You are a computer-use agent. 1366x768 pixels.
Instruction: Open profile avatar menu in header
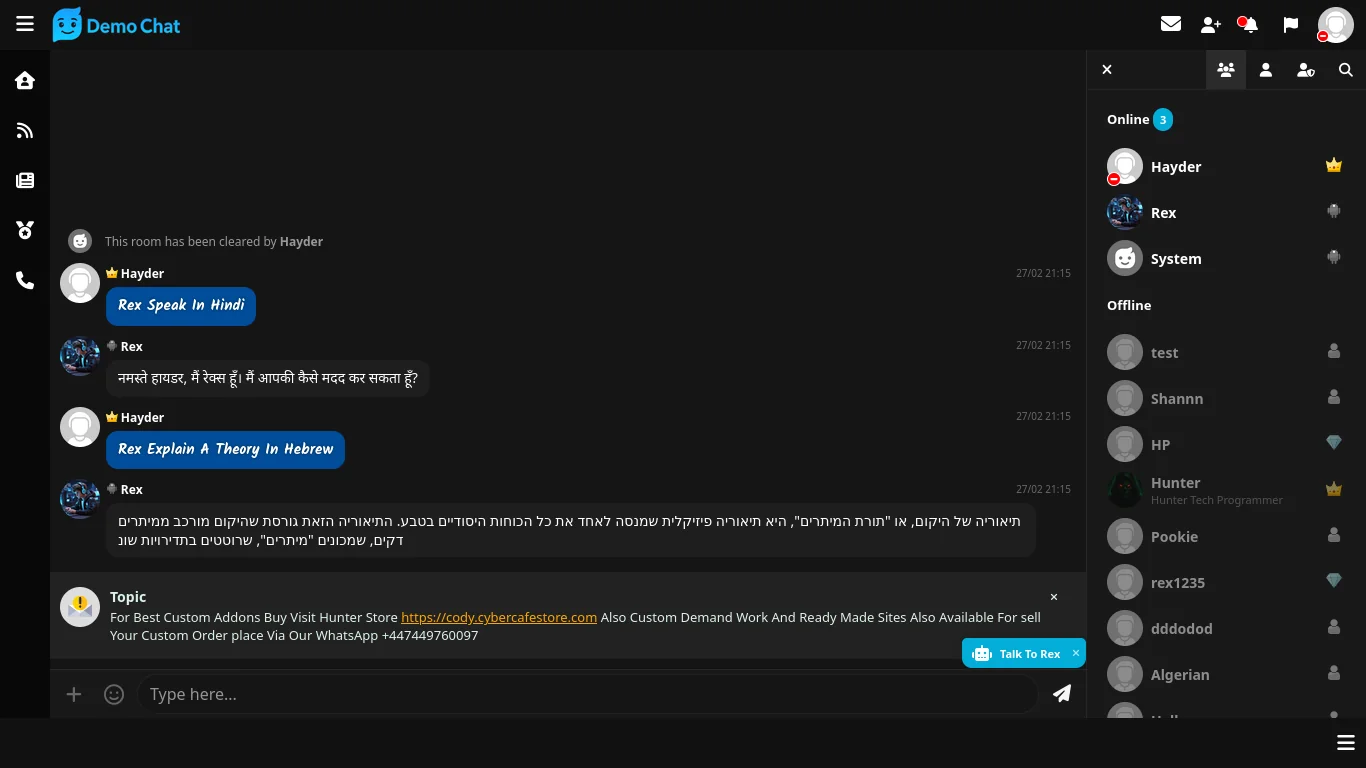(1335, 25)
